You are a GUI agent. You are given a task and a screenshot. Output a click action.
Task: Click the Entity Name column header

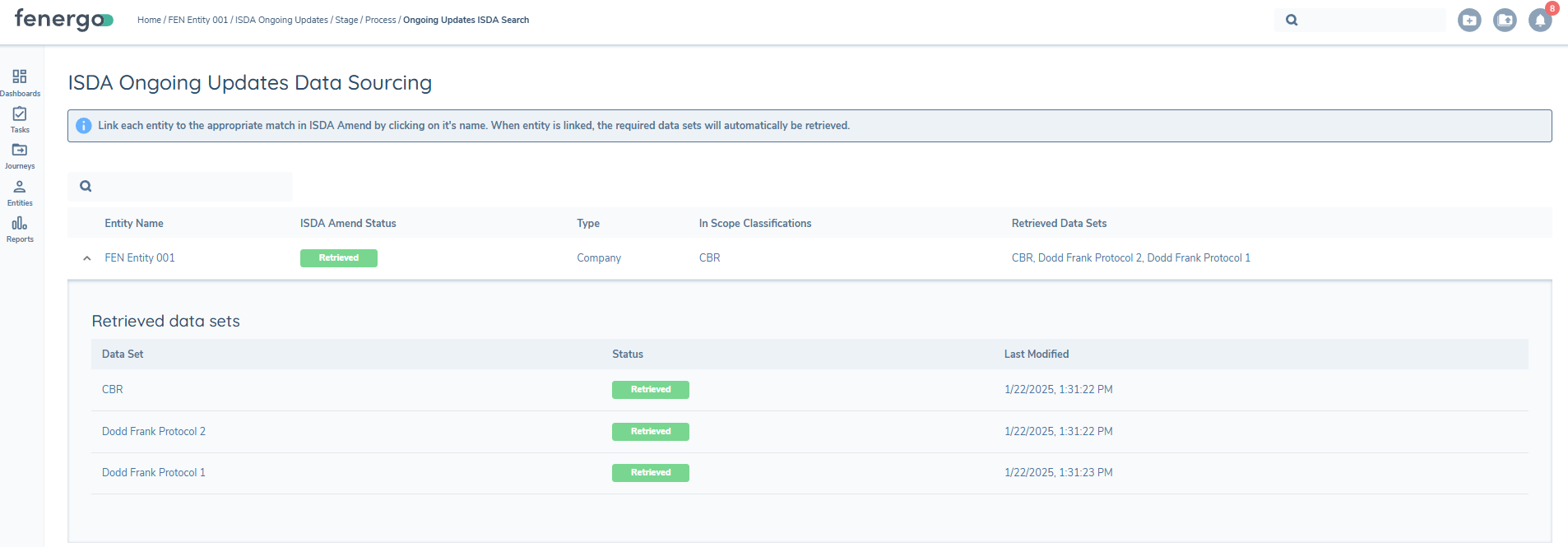point(134,224)
